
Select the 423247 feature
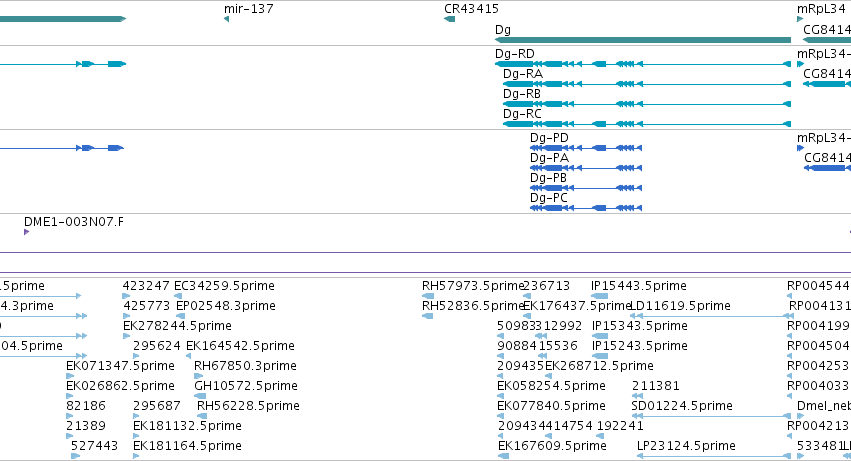coord(126,296)
